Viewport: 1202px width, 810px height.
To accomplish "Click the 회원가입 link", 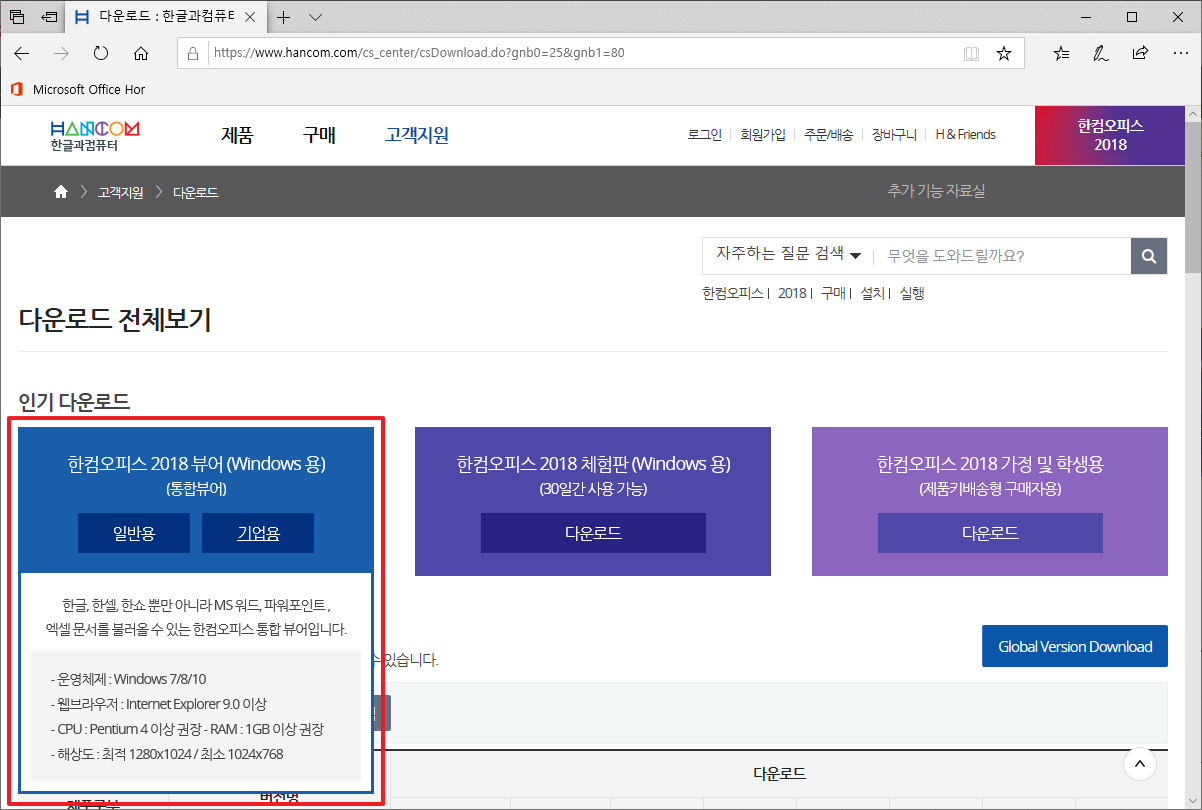I will coord(763,134).
